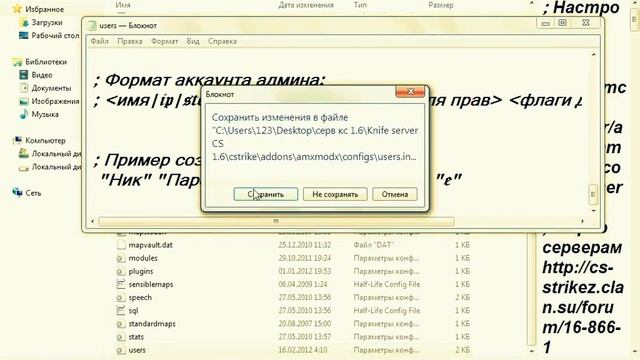Open the Вид menu in Notepad
The height and width of the screenshot is (360, 640).
click(x=193, y=41)
